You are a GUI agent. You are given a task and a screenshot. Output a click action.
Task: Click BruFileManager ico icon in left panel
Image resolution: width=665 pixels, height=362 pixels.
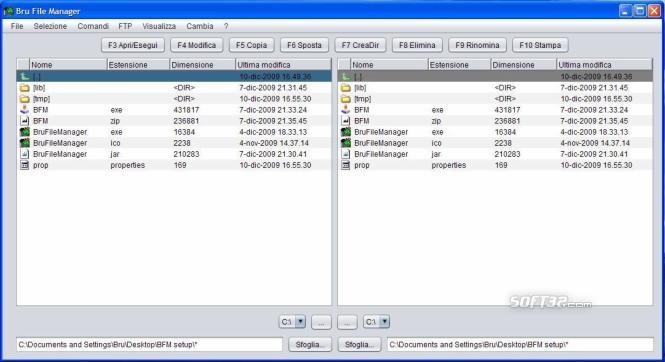[x=25, y=143]
